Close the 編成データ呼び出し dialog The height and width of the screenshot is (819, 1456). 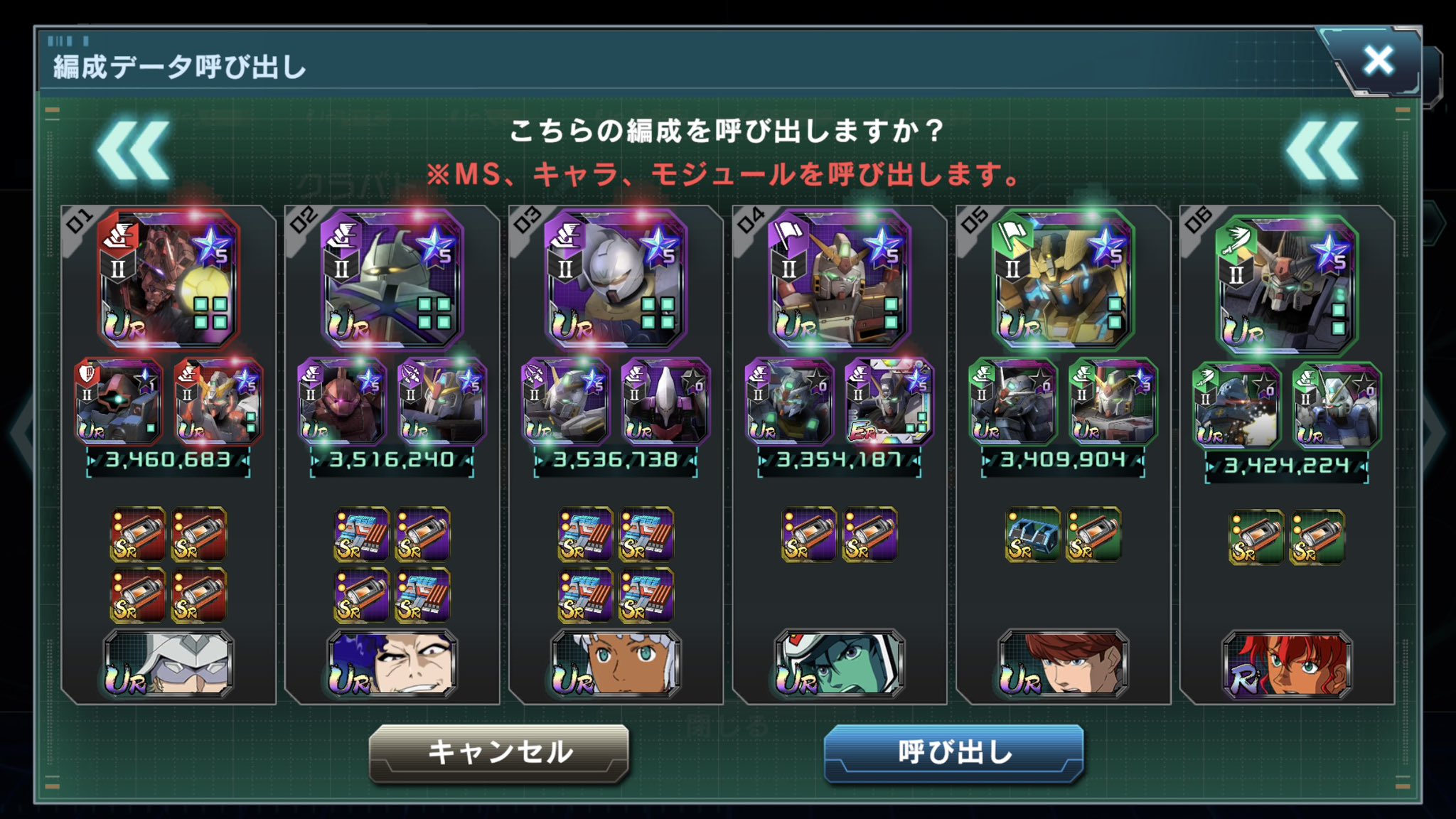click(x=1378, y=61)
